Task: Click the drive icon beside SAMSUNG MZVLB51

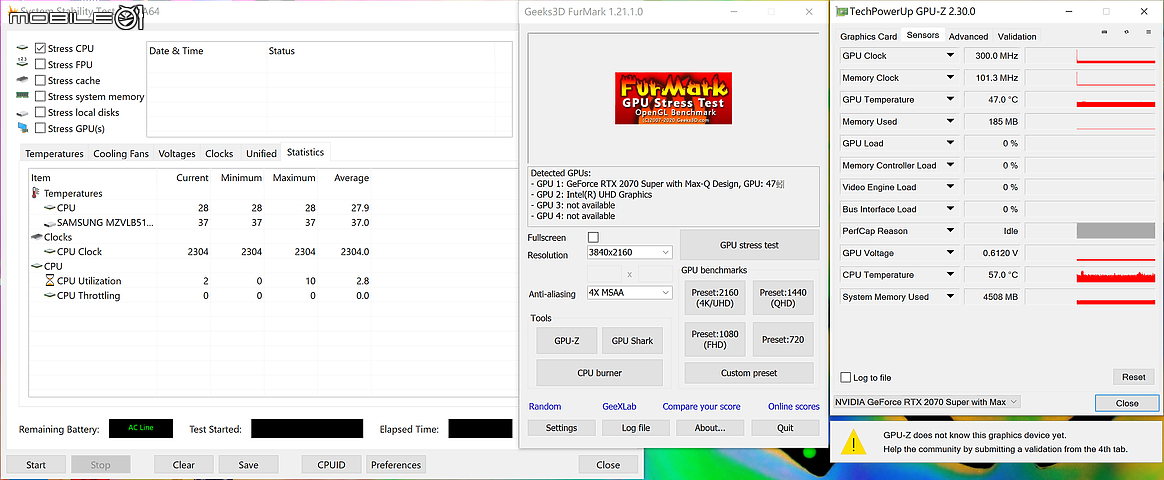Action: pyautogui.click(x=50, y=223)
